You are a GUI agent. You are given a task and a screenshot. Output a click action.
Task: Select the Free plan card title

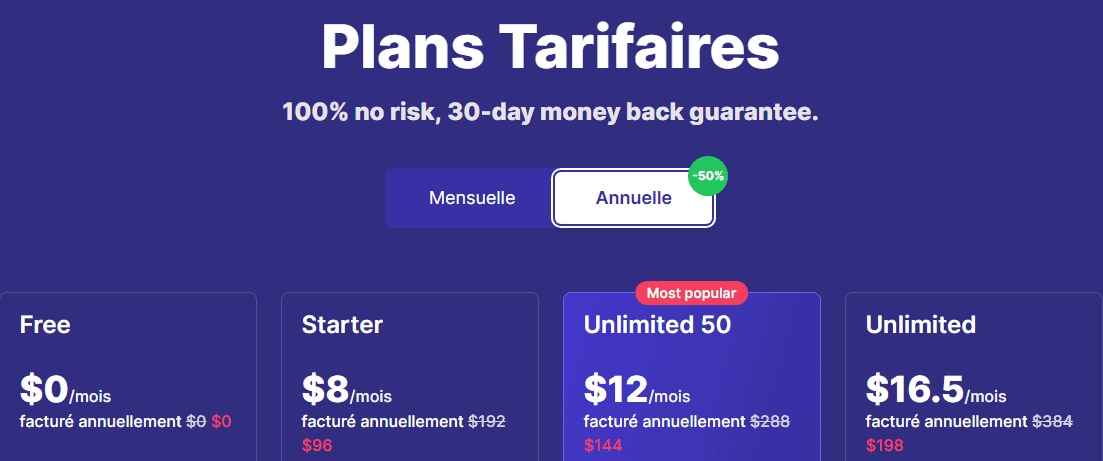coord(45,324)
